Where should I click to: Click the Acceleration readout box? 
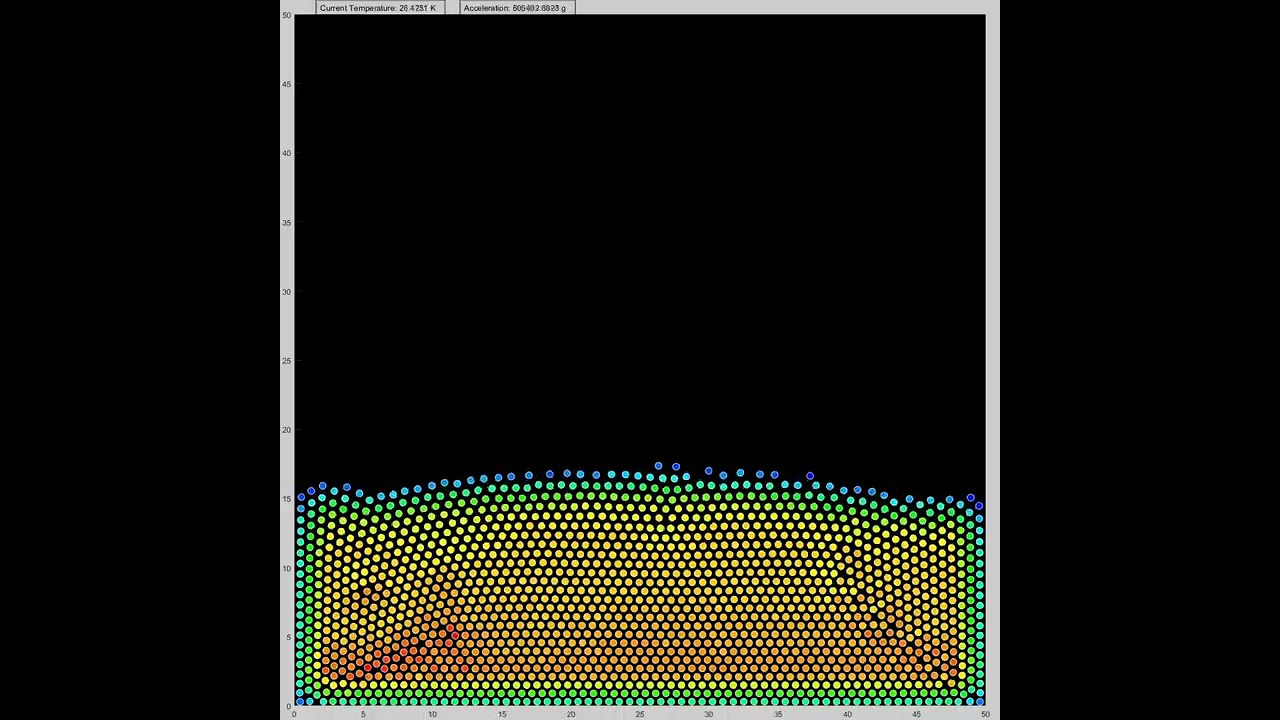516,8
